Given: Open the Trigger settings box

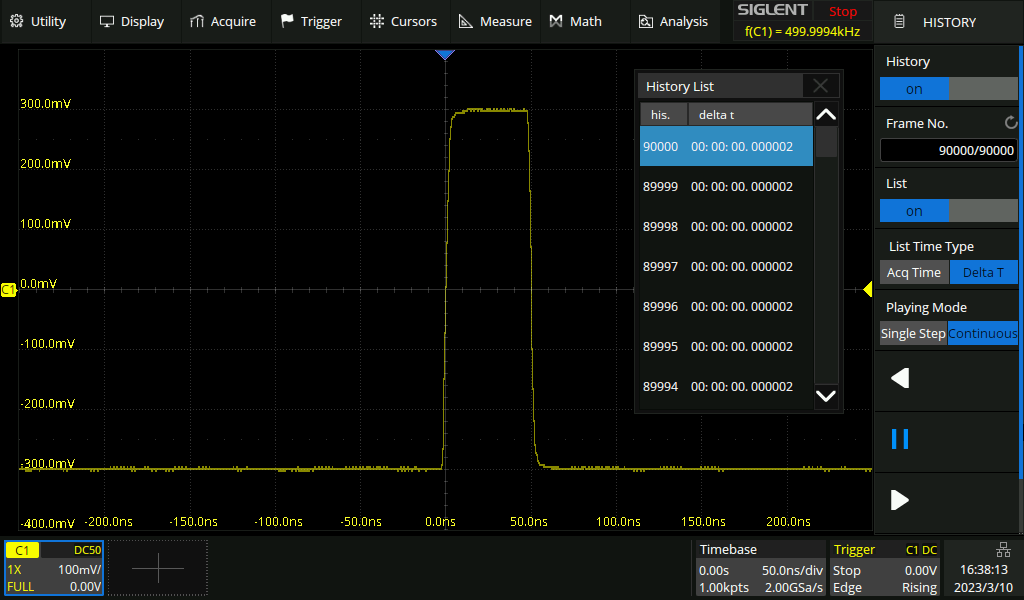Looking at the screenshot, I should point(885,568).
